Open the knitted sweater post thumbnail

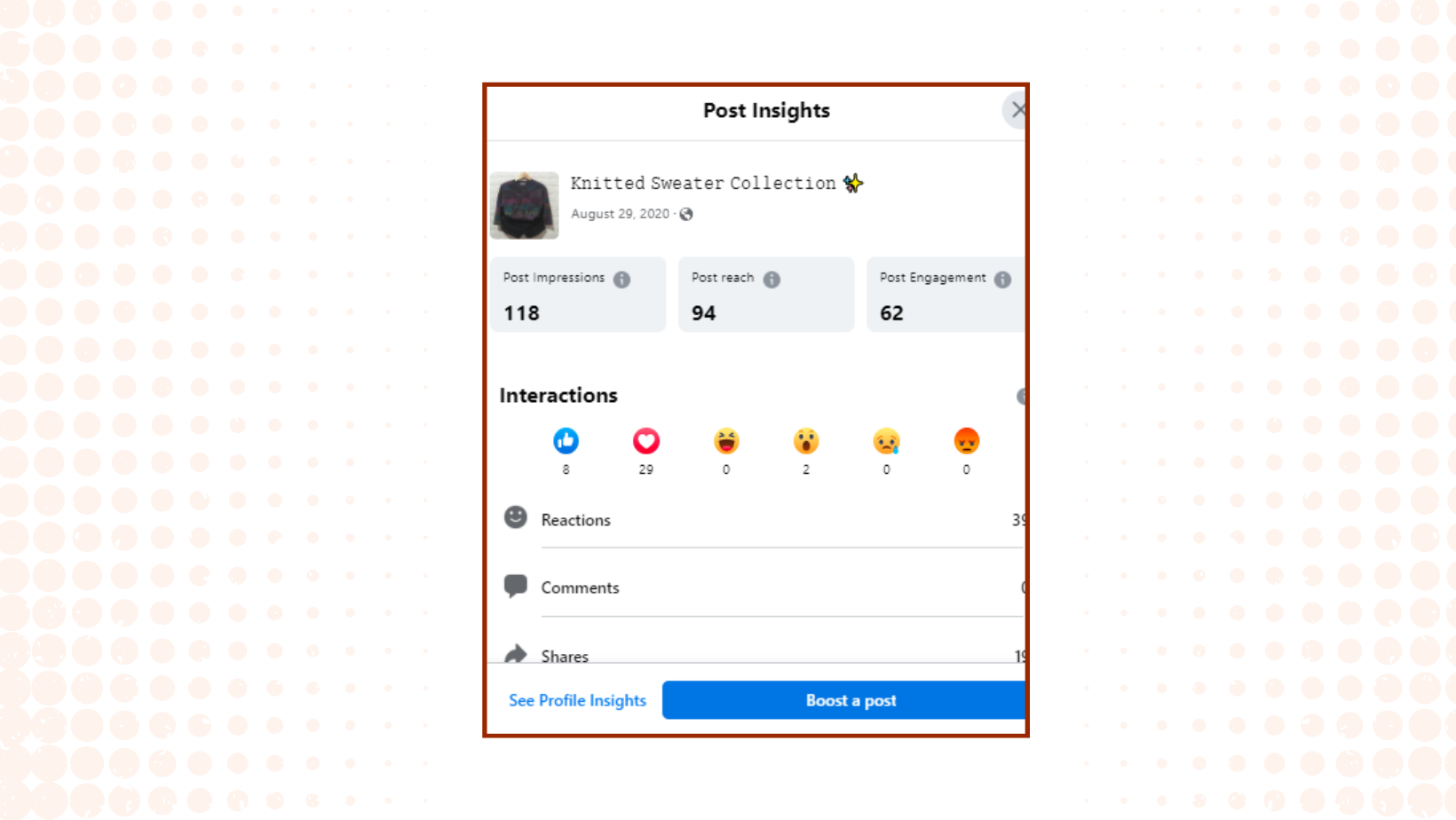524,205
